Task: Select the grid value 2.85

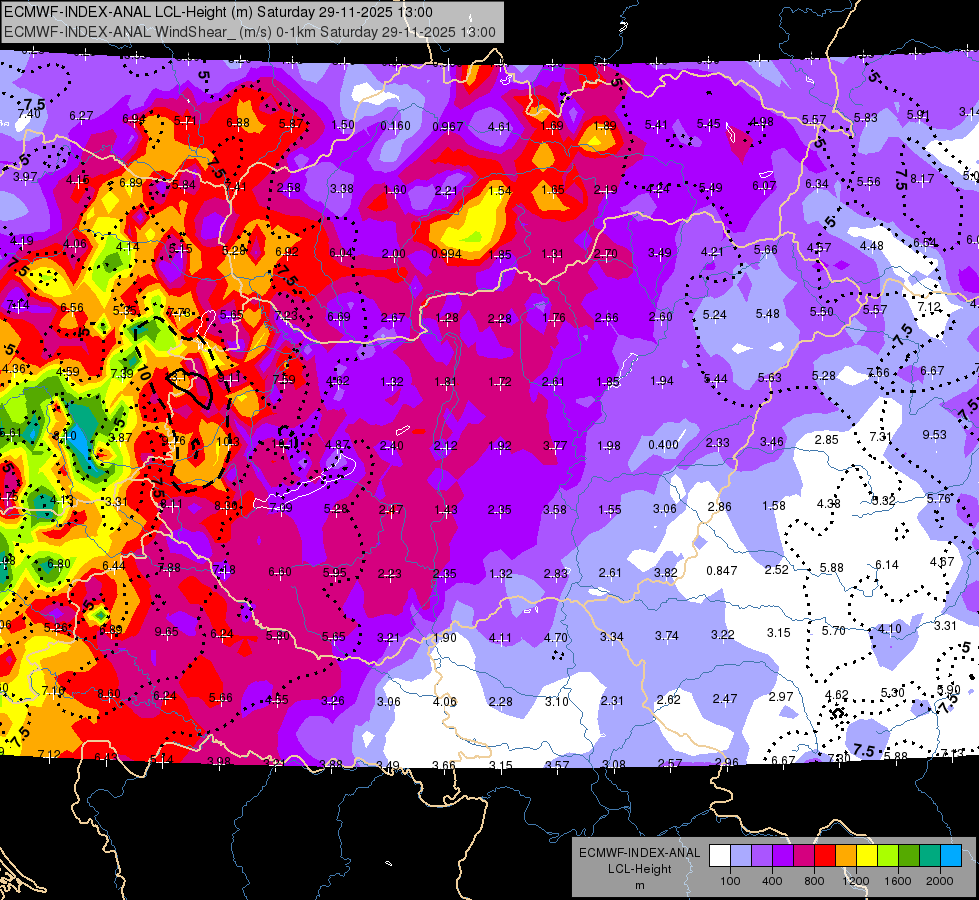Action: pyautogui.click(x=826, y=440)
